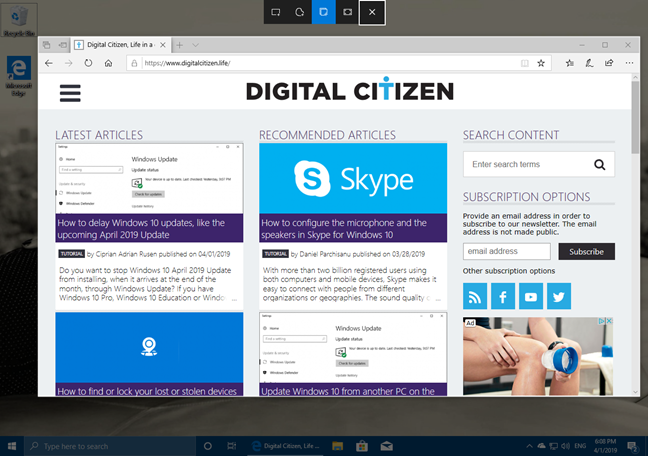Image resolution: width=648 pixels, height=456 pixels.
Task: Click the email address input
Action: (x=507, y=251)
